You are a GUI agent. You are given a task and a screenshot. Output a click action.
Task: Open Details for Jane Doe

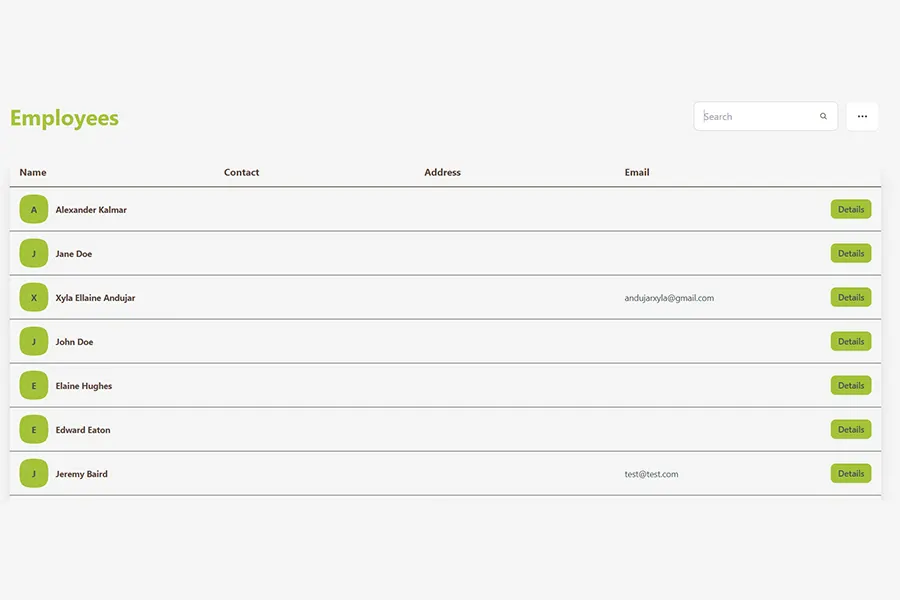(850, 254)
